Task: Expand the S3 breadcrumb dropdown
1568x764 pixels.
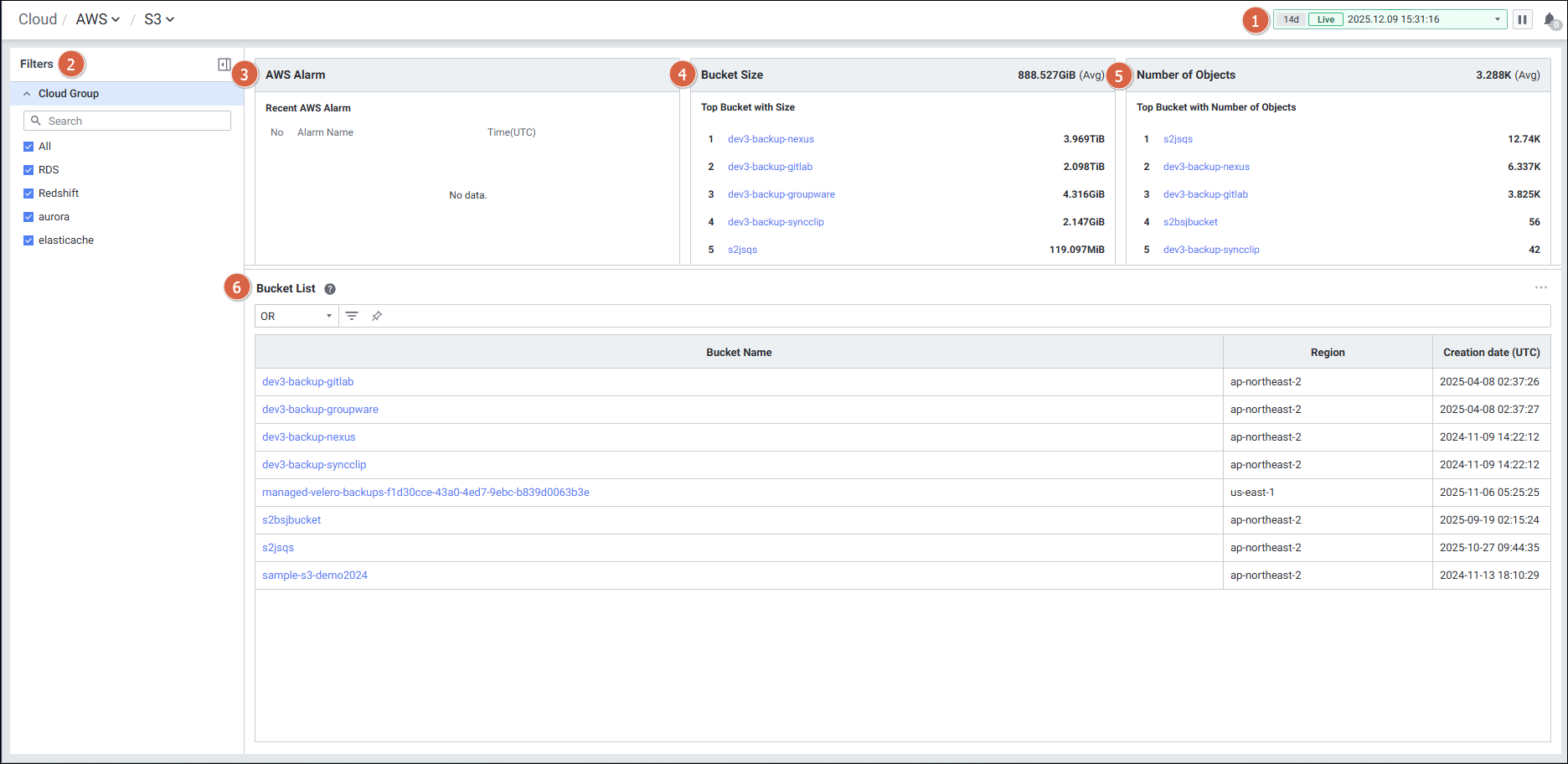Action: [x=159, y=19]
